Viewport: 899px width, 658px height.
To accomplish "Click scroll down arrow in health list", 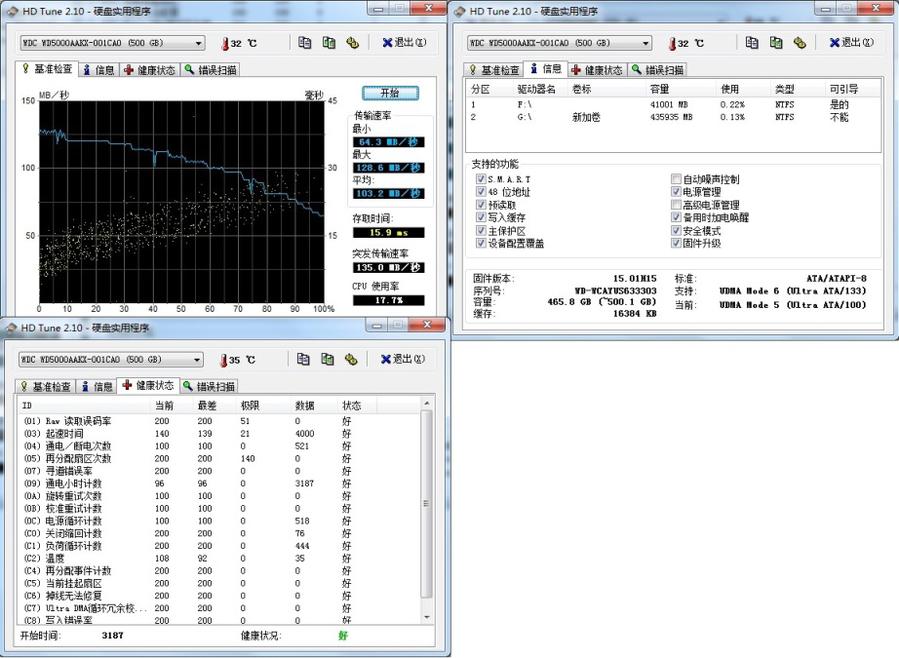I will click(x=426, y=617).
